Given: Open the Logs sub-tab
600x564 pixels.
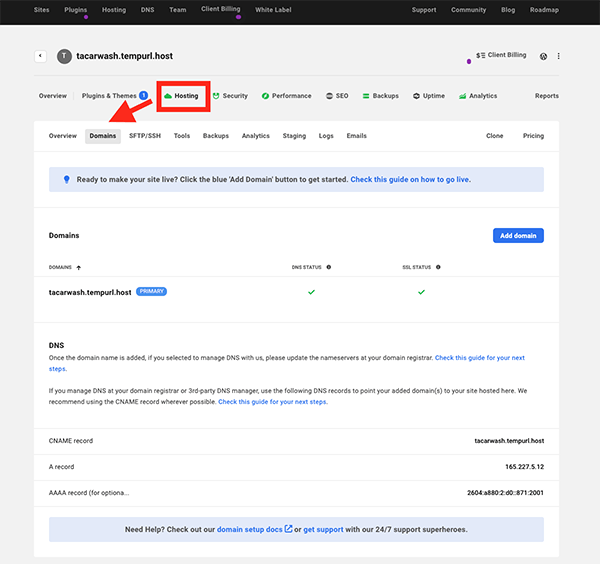Looking at the screenshot, I should (x=326, y=136).
